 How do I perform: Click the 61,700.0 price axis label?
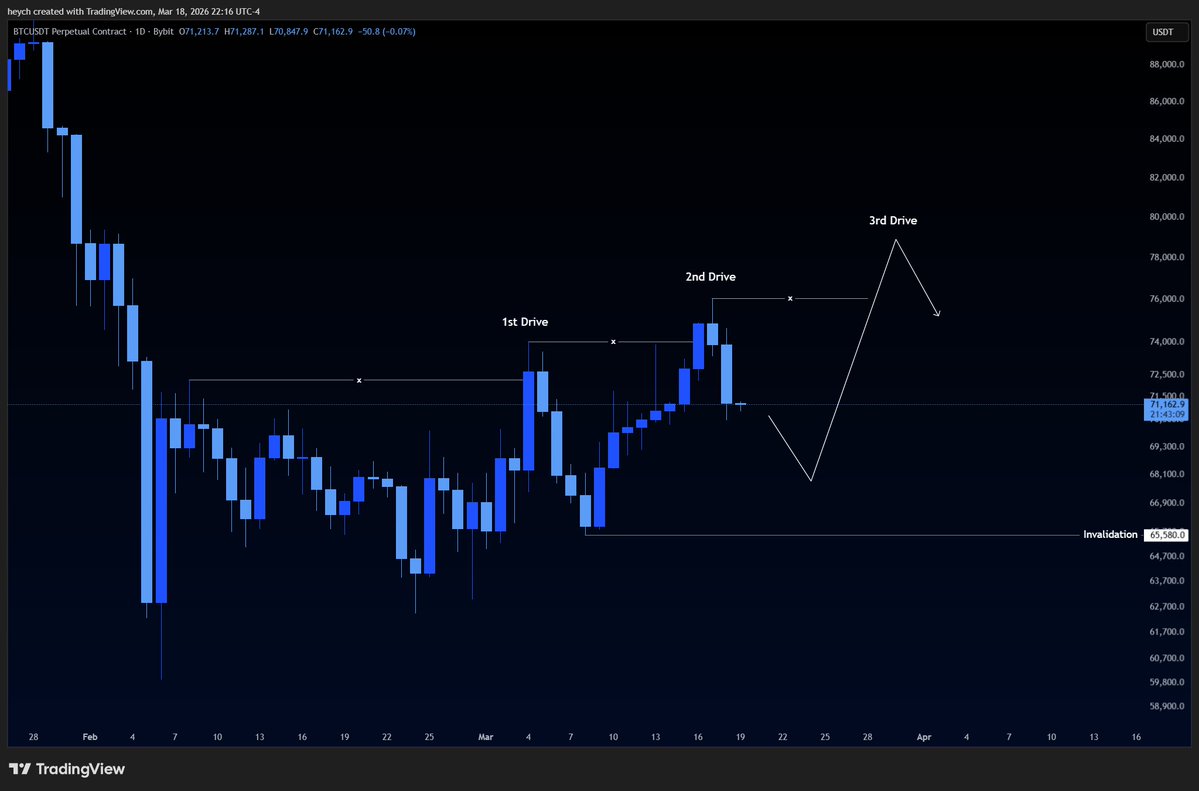(x=1167, y=632)
